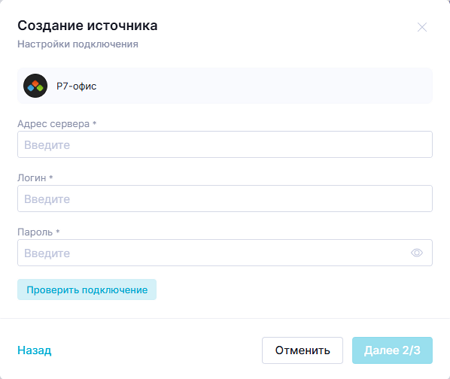This screenshot has width=450, height=379.
Task: Click the Р7-офис source name text
Action: click(x=76, y=86)
